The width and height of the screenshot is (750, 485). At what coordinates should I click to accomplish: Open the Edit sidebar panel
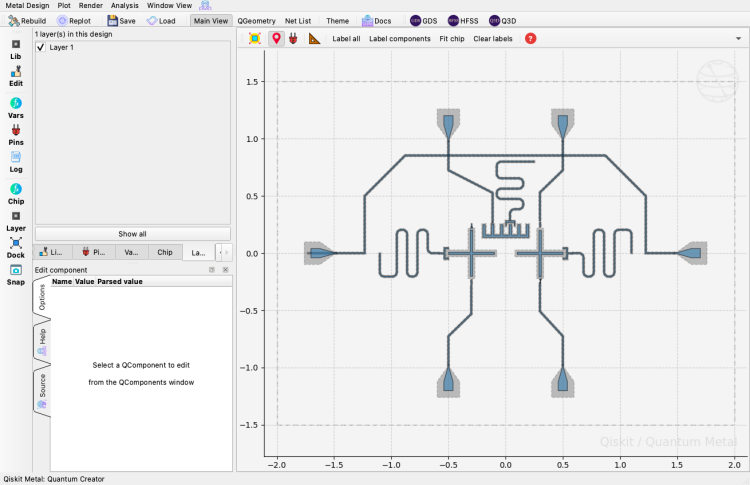16,77
